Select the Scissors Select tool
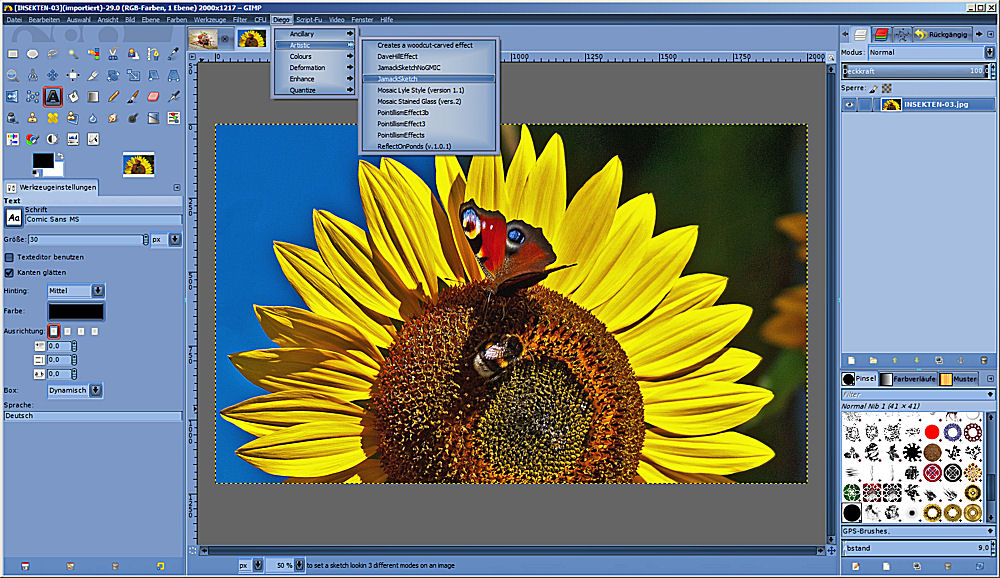The image size is (1000, 578). (x=113, y=54)
